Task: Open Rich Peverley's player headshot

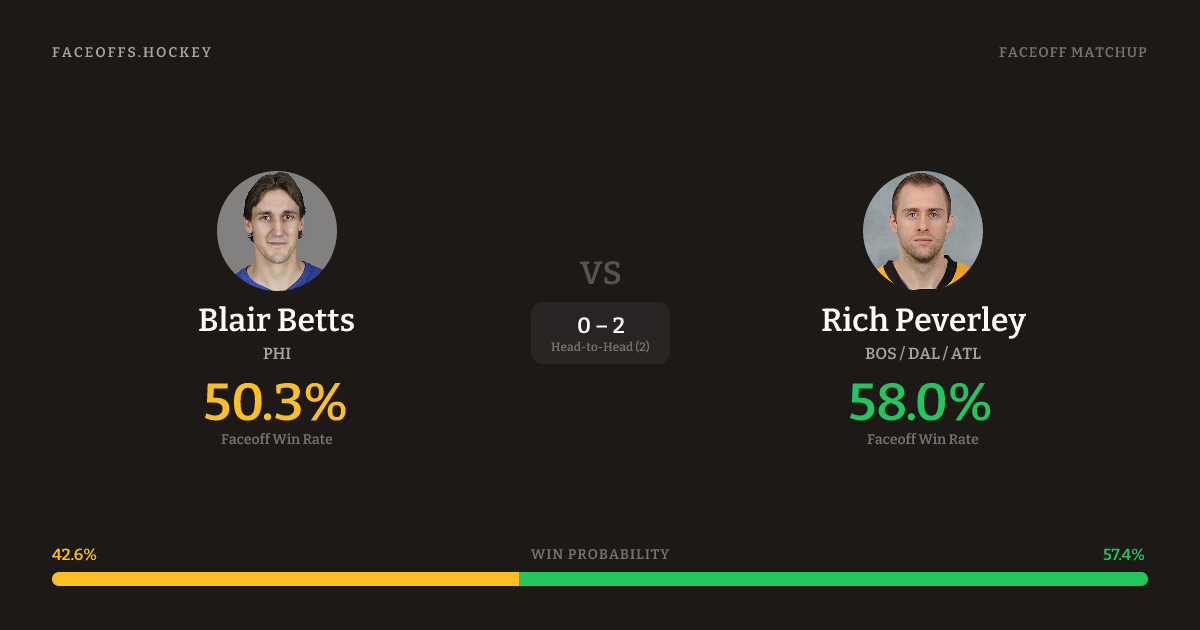Action: [x=923, y=231]
